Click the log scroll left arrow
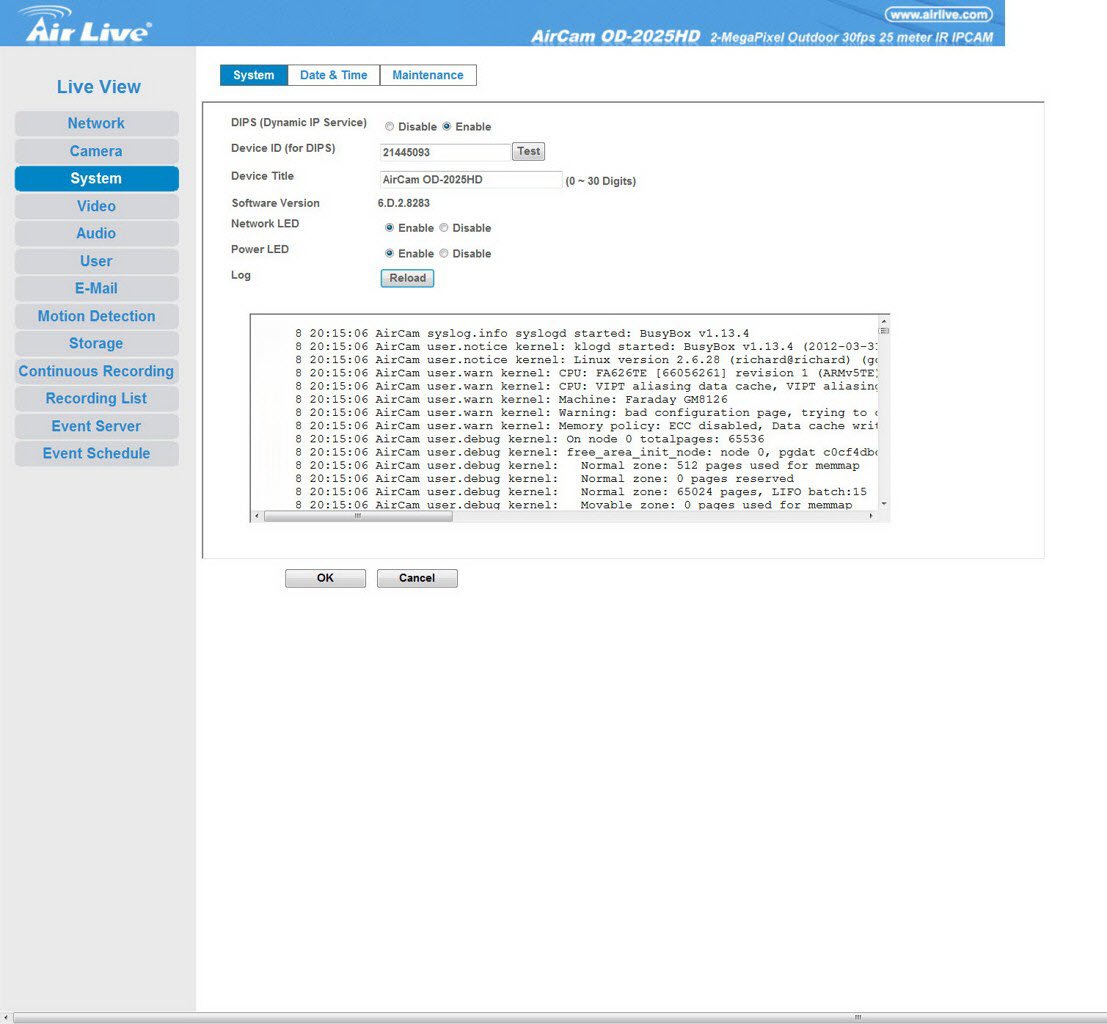 click(x=257, y=516)
